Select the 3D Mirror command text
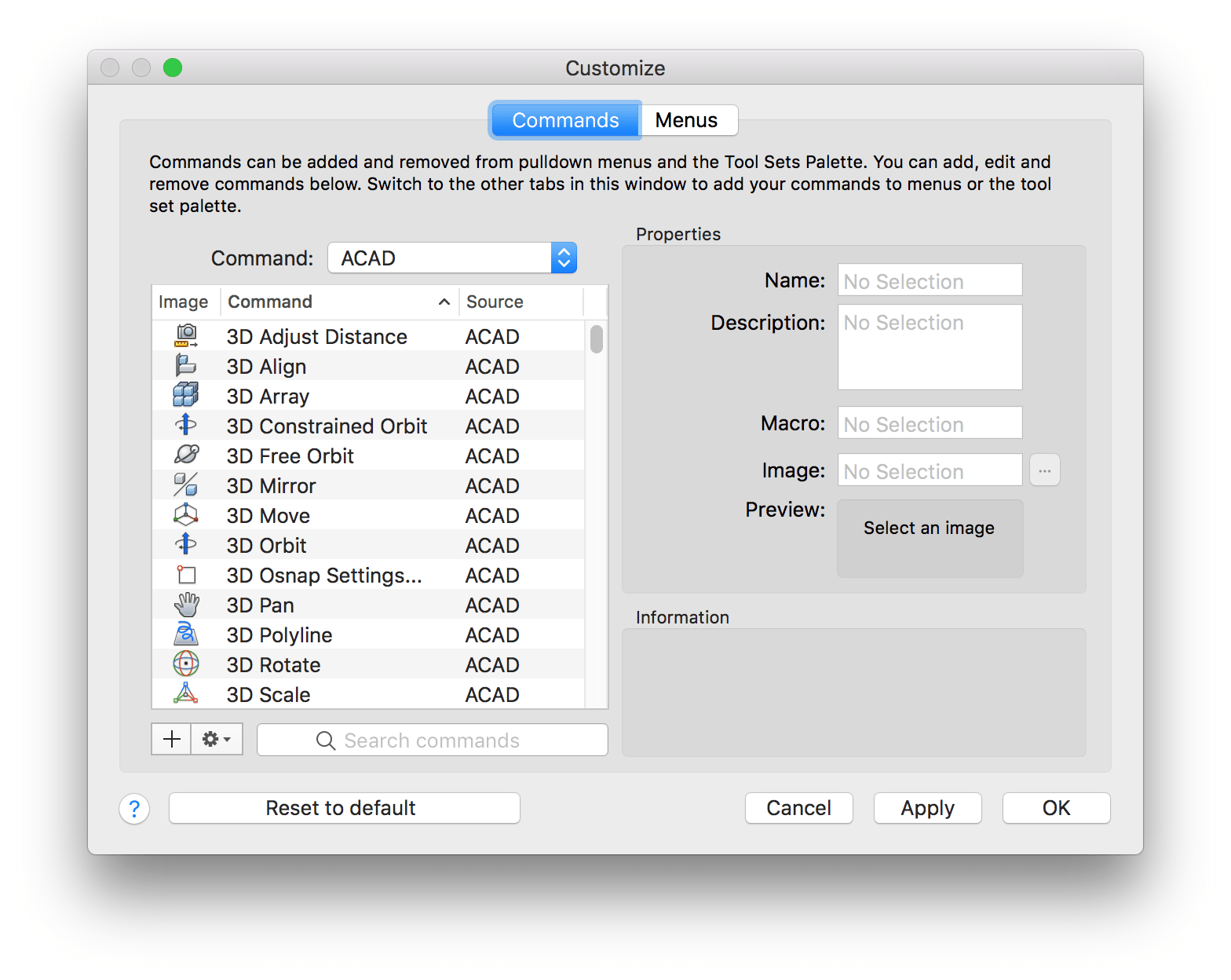Viewport: 1231px width, 980px height. (272, 486)
